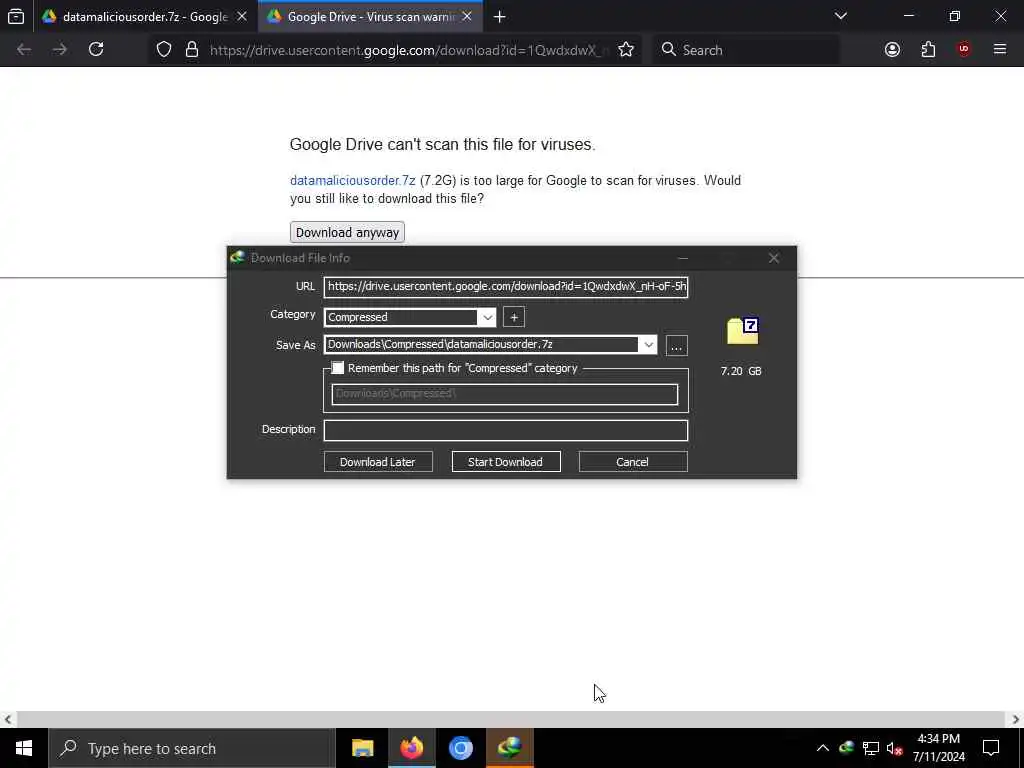This screenshot has height=768, width=1024.
Task: Click the network tray icon
Action: click(x=871, y=748)
